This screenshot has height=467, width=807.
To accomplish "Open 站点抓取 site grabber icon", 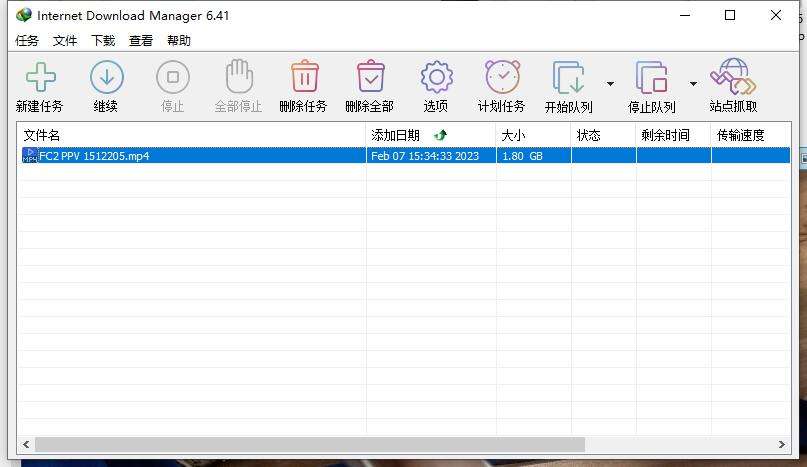I will (x=733, y=76).
